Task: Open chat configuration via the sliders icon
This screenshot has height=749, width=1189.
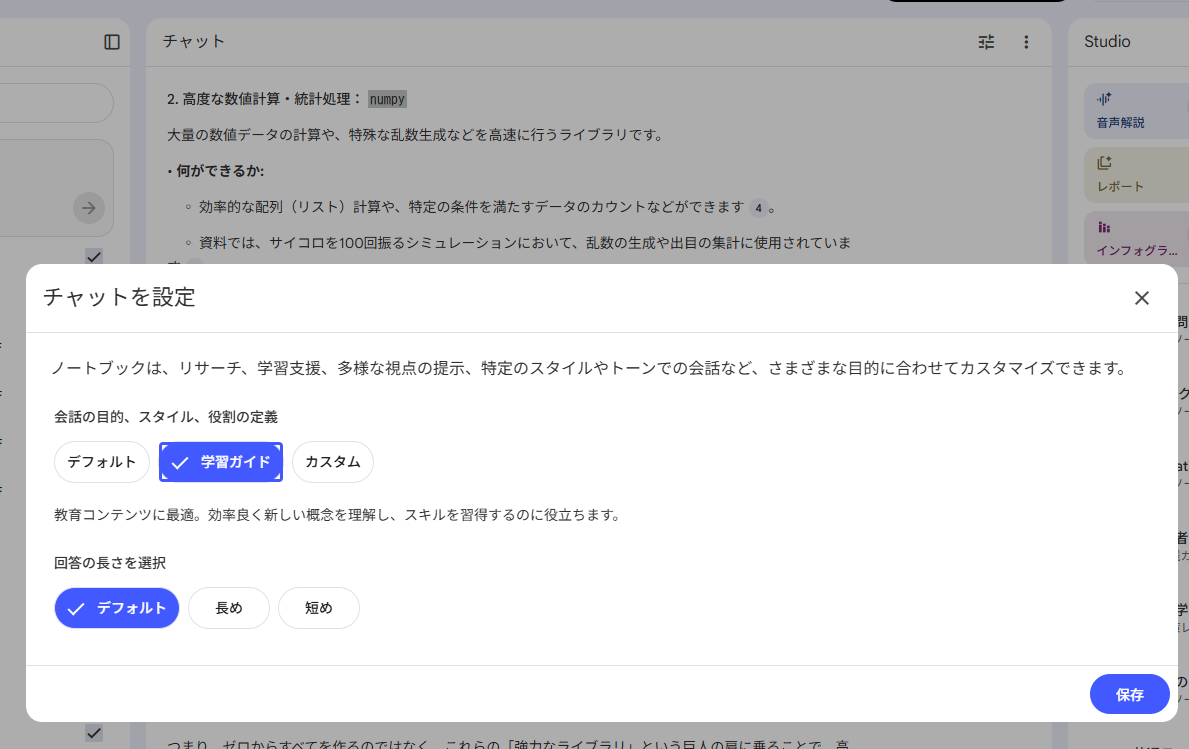Action: pos(986,42)
